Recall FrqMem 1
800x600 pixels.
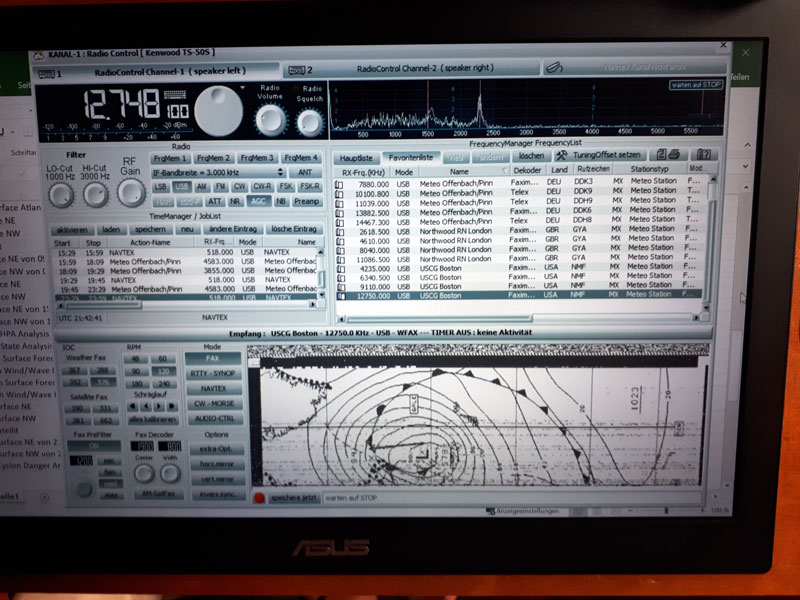coord(170,159)
